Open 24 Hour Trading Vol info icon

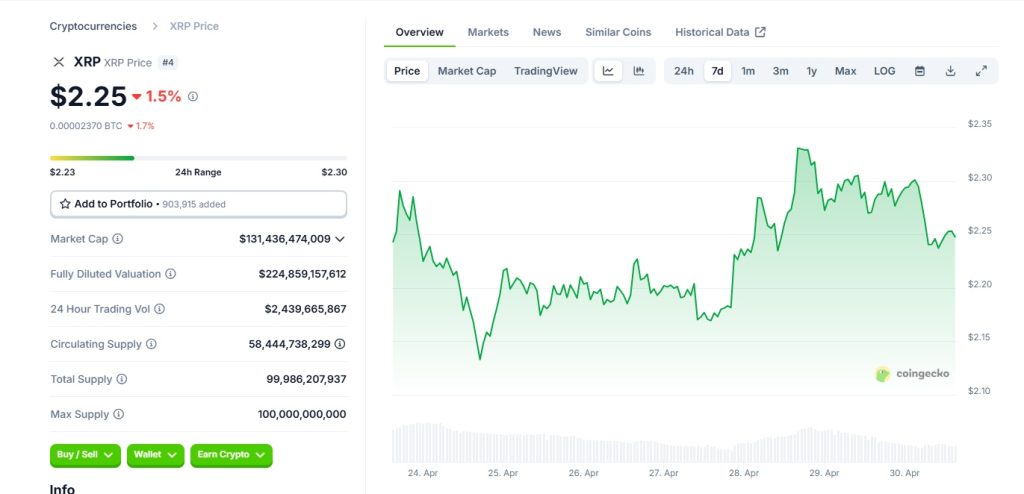point(159,309)
